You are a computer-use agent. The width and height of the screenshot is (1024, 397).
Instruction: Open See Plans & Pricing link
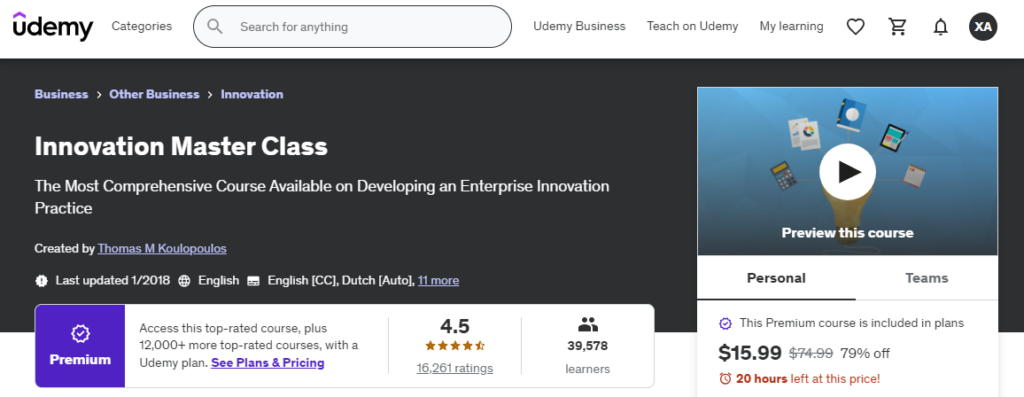pyautogui.click(x=268, y=363)
